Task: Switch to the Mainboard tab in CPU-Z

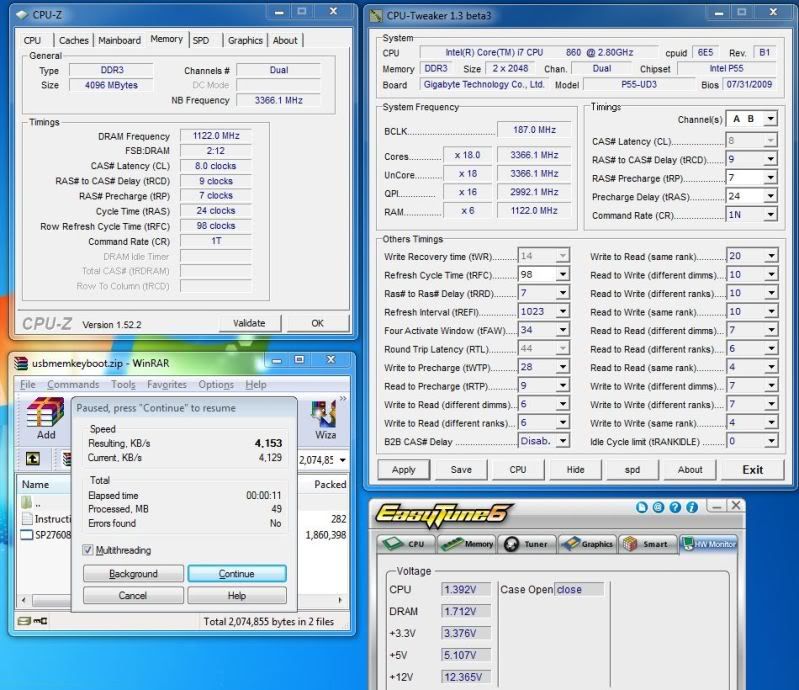Action: pyautogui.click(x=119, y=40)
